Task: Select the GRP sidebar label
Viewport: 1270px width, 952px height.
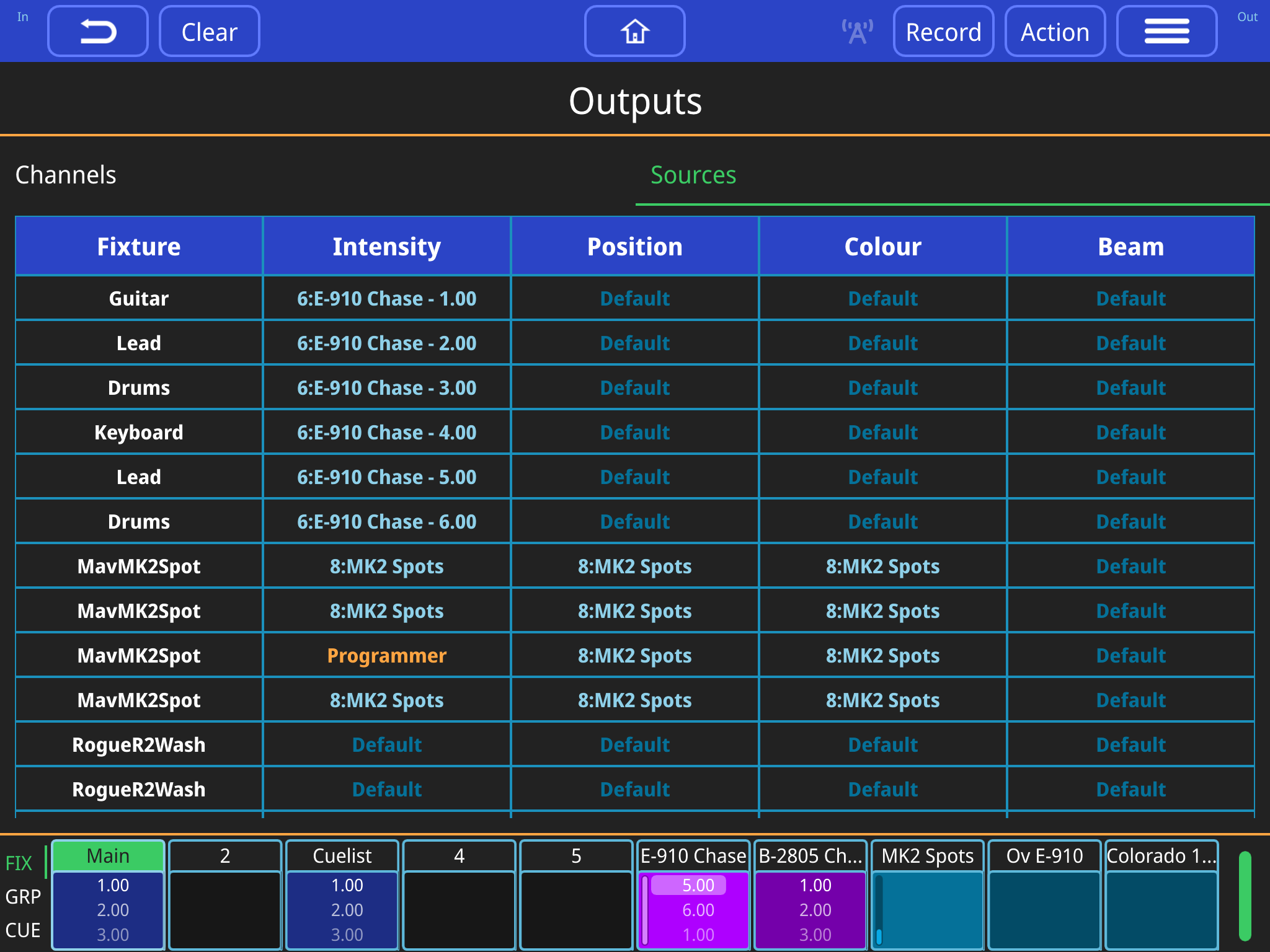Action: (x=23, y=896)
